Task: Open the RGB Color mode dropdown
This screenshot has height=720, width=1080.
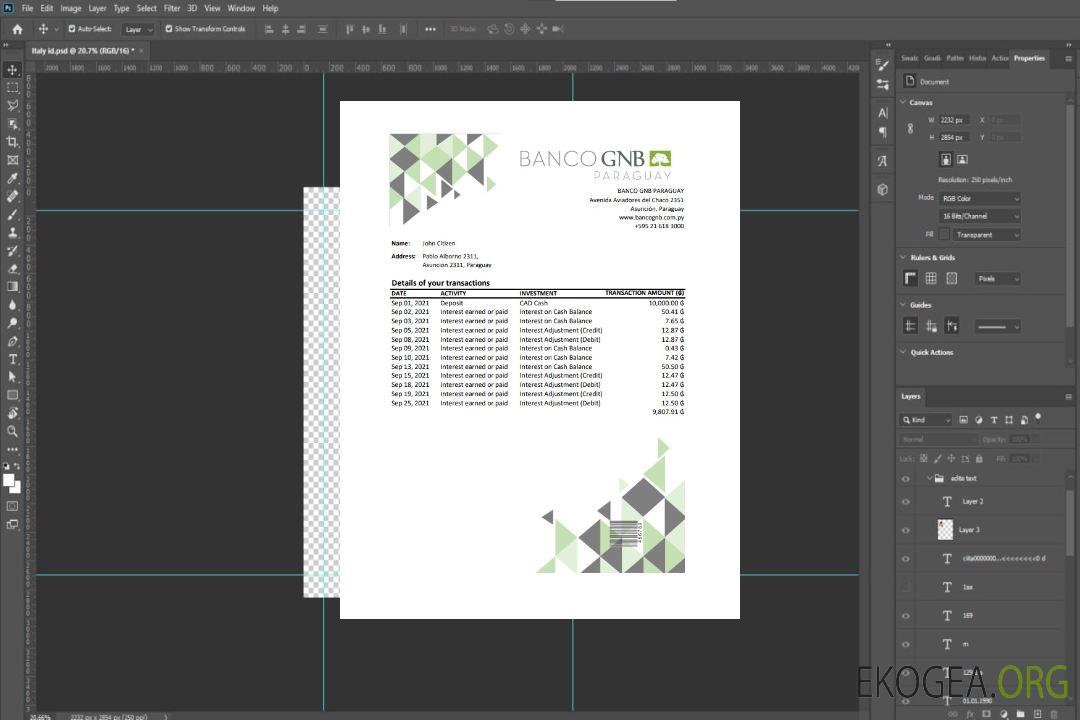Action: tap(980, 198)
